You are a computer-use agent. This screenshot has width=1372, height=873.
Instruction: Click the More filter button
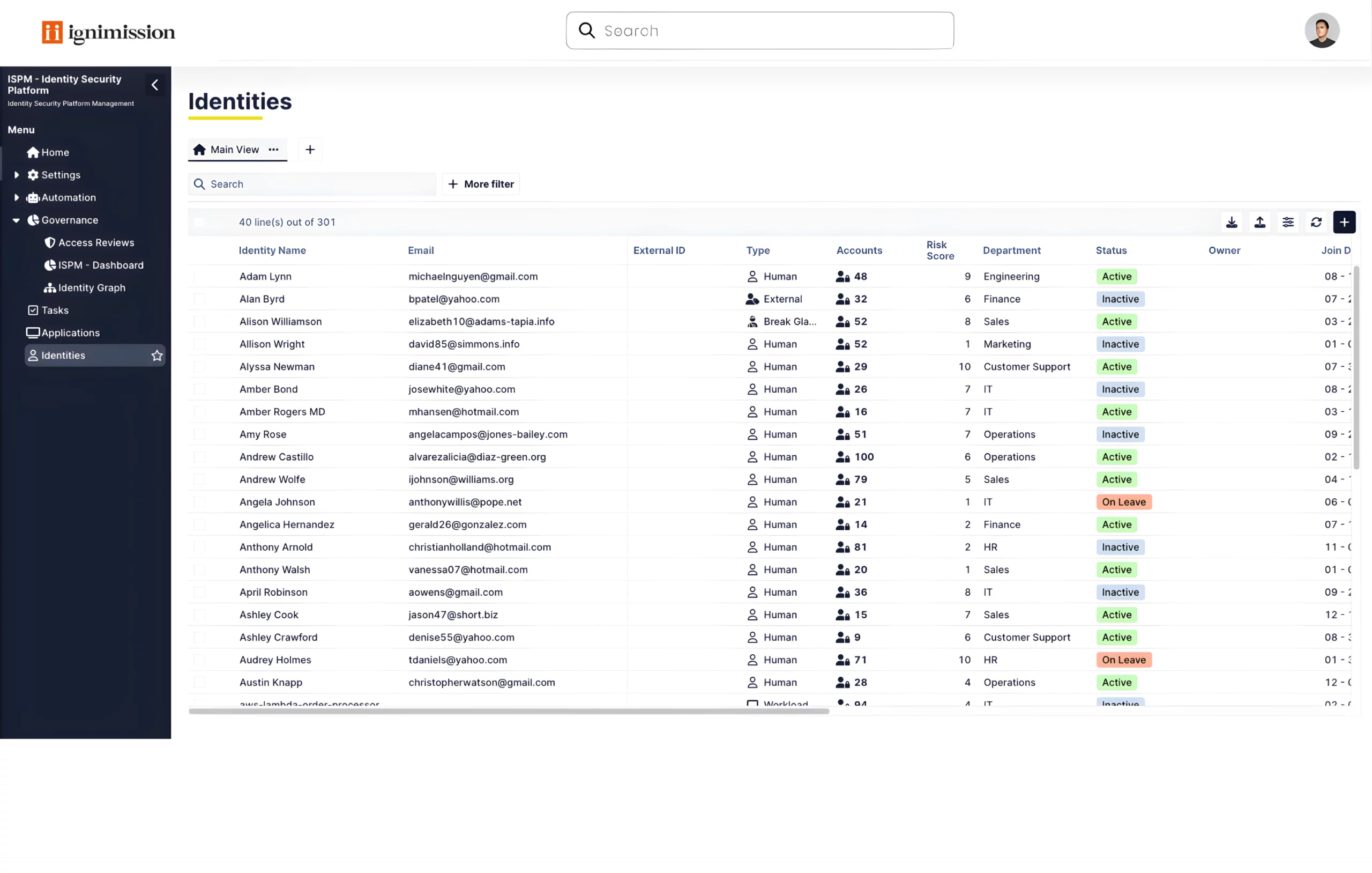pos(480,184)
